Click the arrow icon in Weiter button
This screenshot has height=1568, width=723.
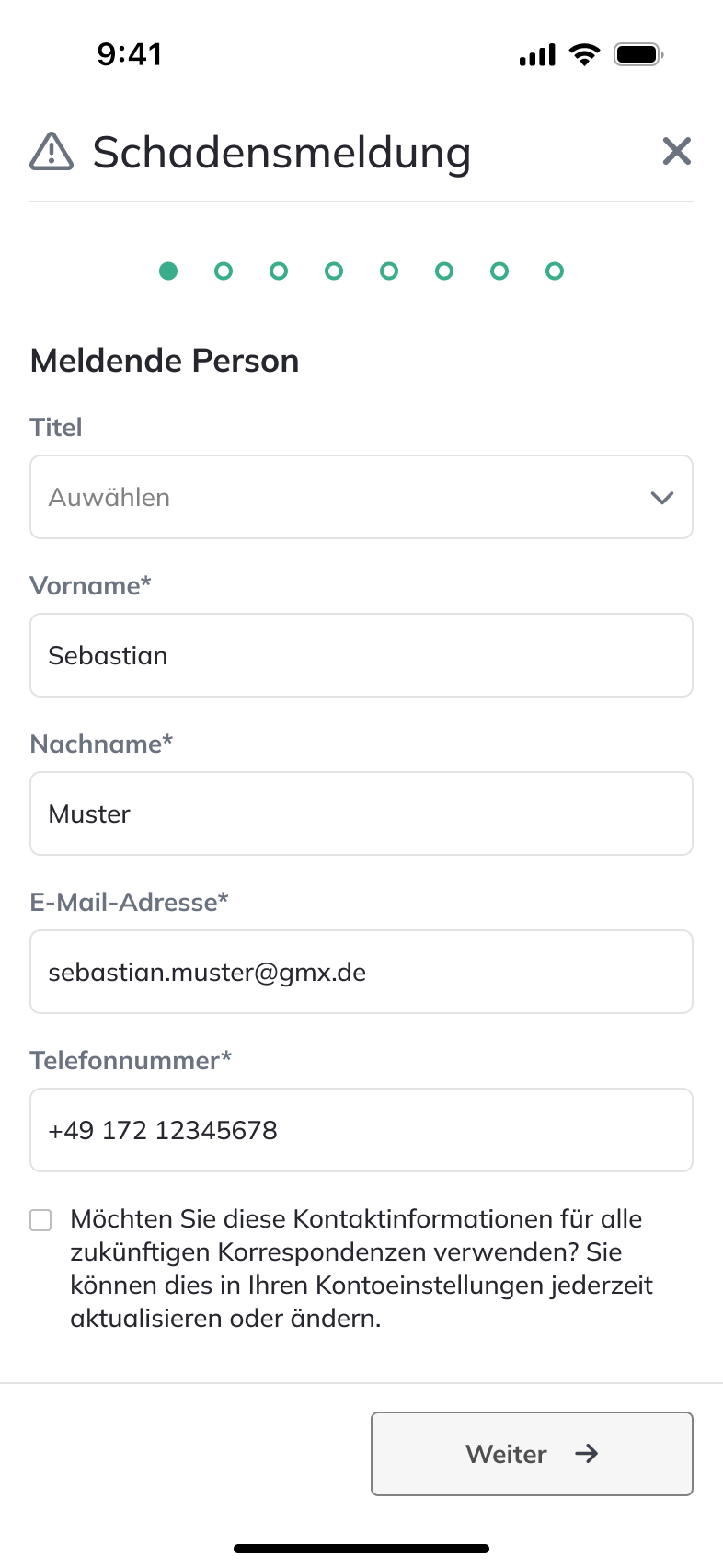586,1453
